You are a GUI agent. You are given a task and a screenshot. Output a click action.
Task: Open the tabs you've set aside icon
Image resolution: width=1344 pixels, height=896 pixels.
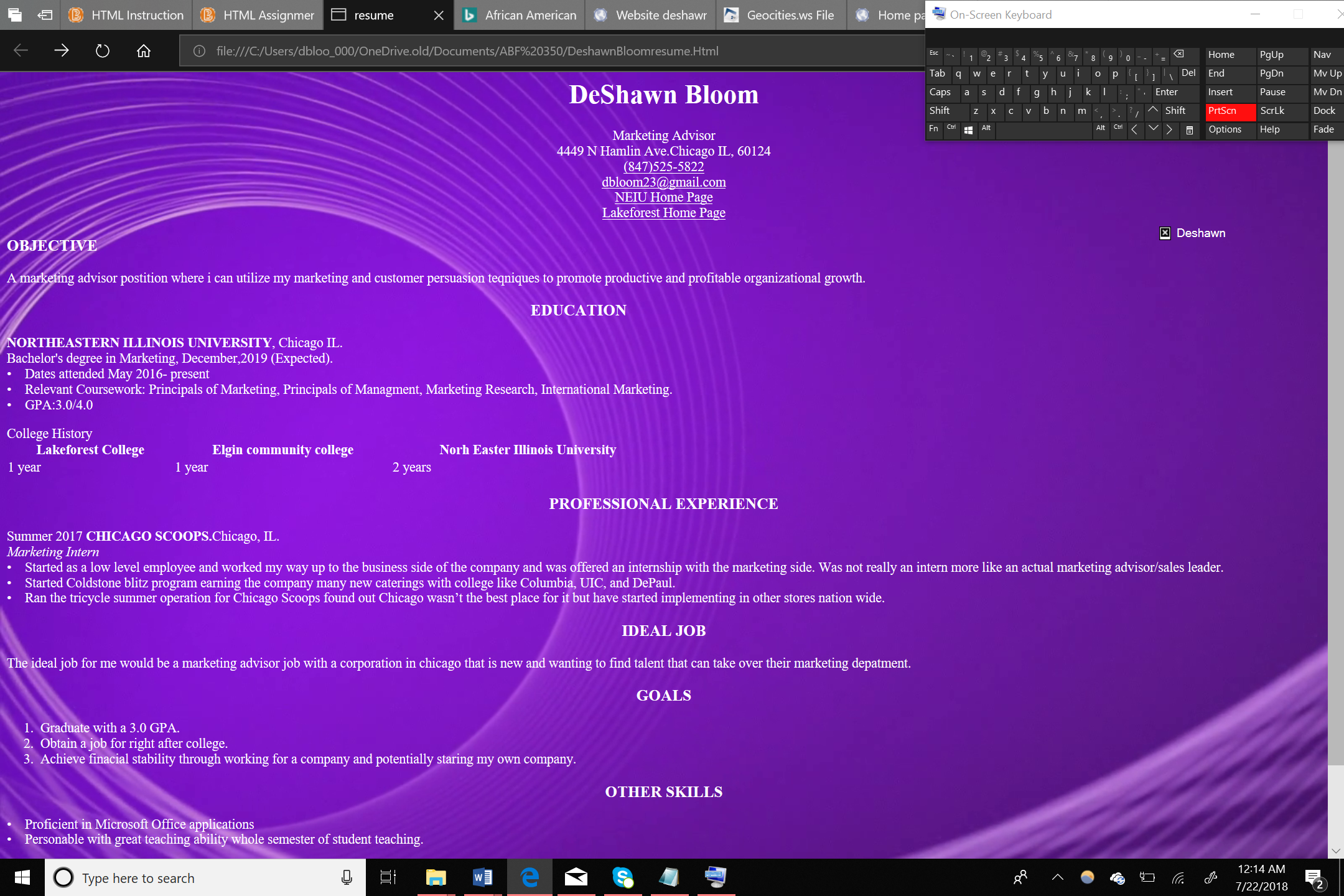(x=15, y=15)
